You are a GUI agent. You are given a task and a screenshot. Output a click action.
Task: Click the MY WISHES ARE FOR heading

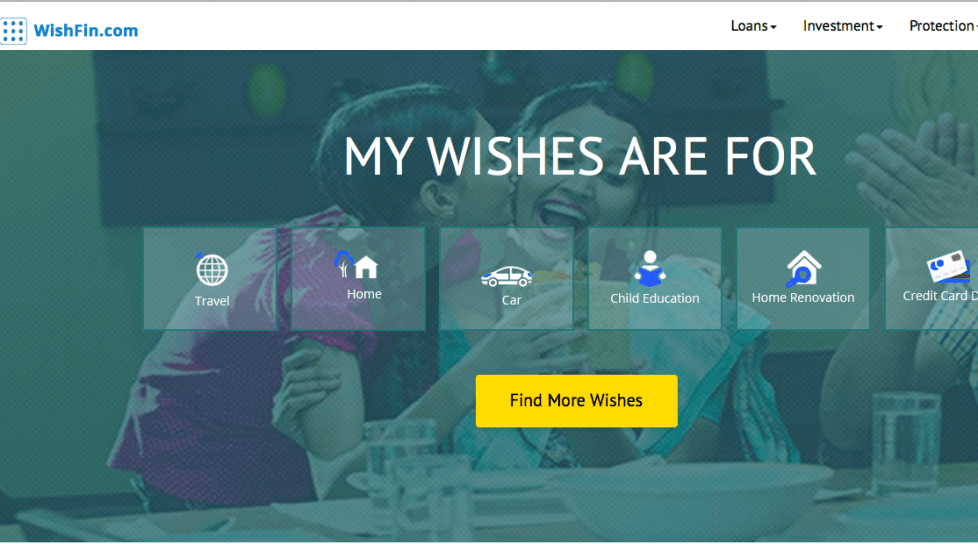(580, 157)
